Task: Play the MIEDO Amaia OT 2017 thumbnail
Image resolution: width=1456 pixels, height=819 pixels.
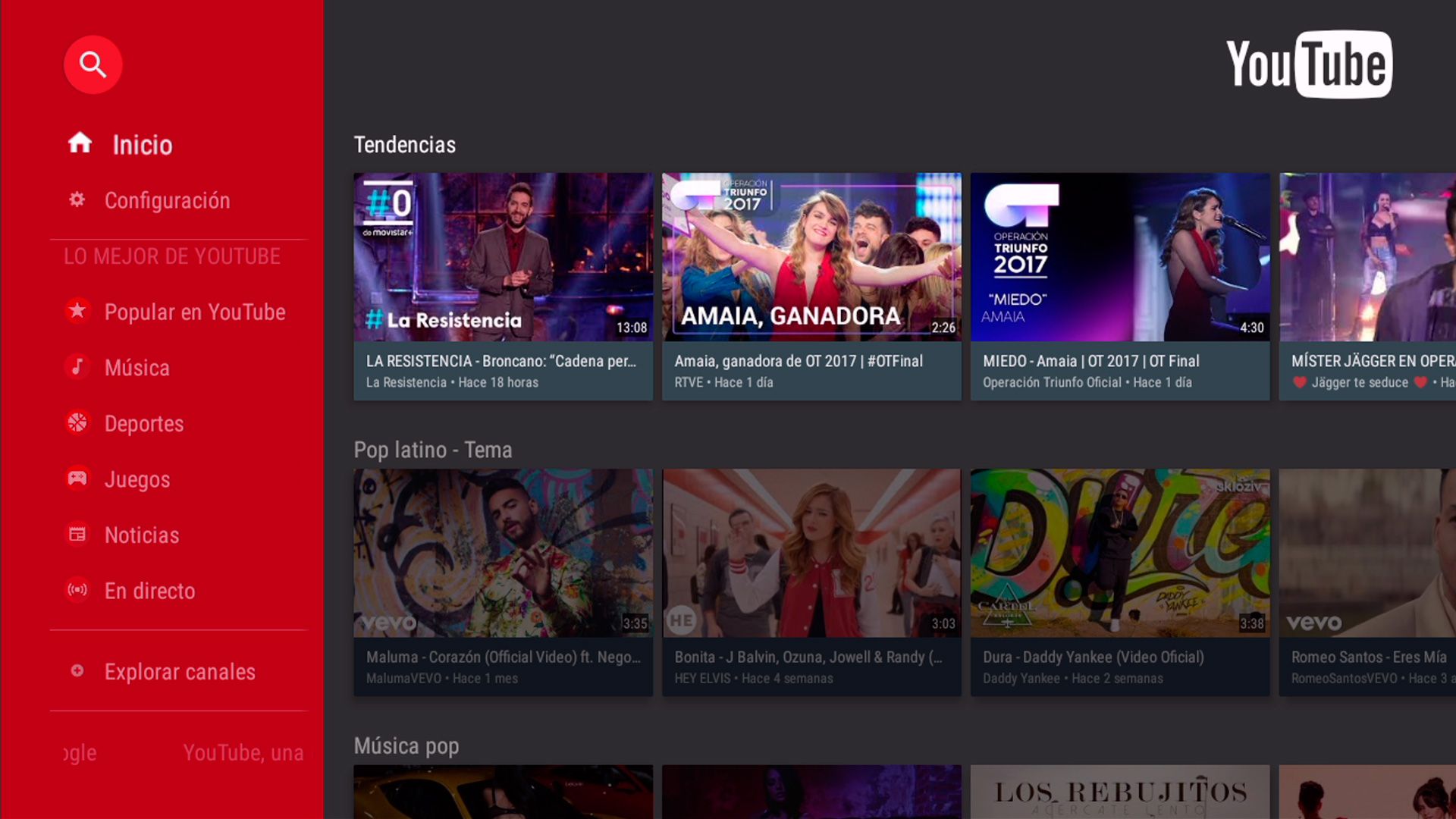Action: [1120, 257]
